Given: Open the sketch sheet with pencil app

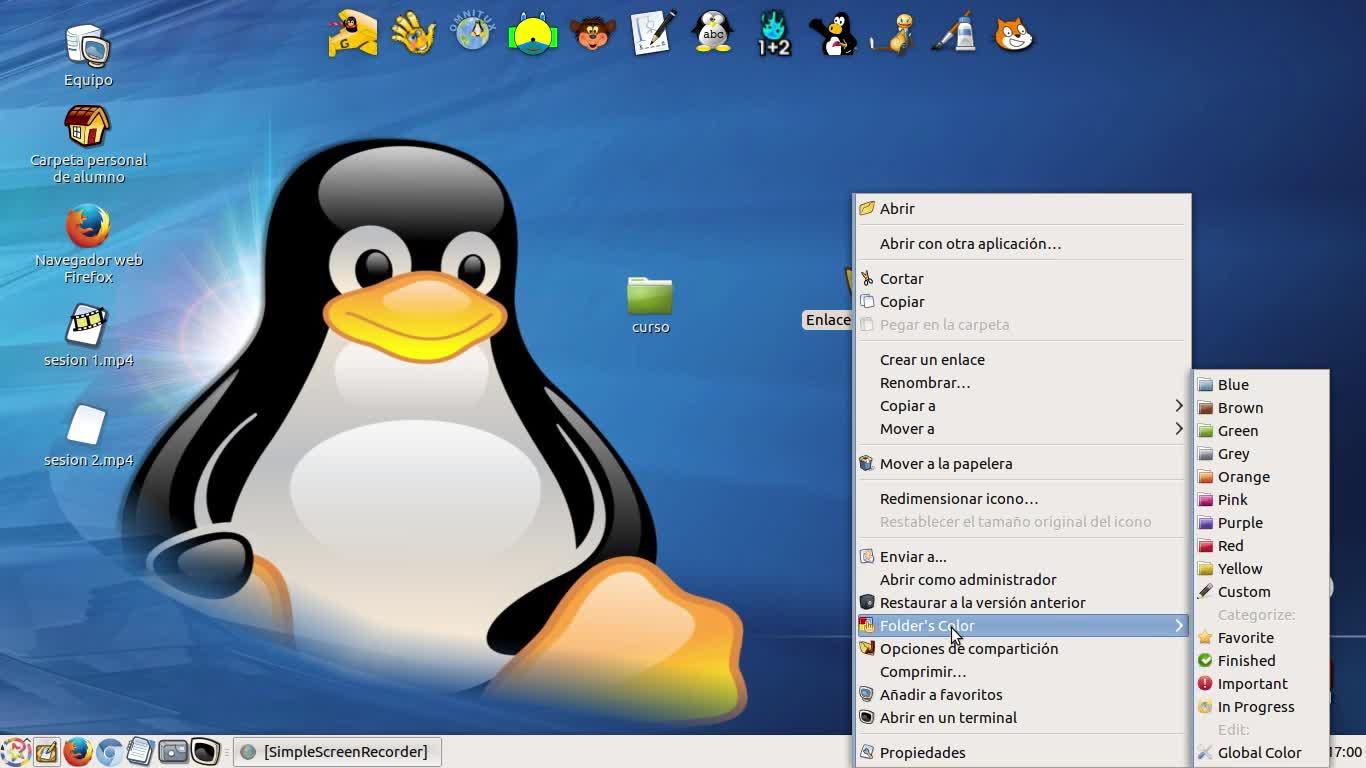Looking at the screenshot, I should (653, 33).
